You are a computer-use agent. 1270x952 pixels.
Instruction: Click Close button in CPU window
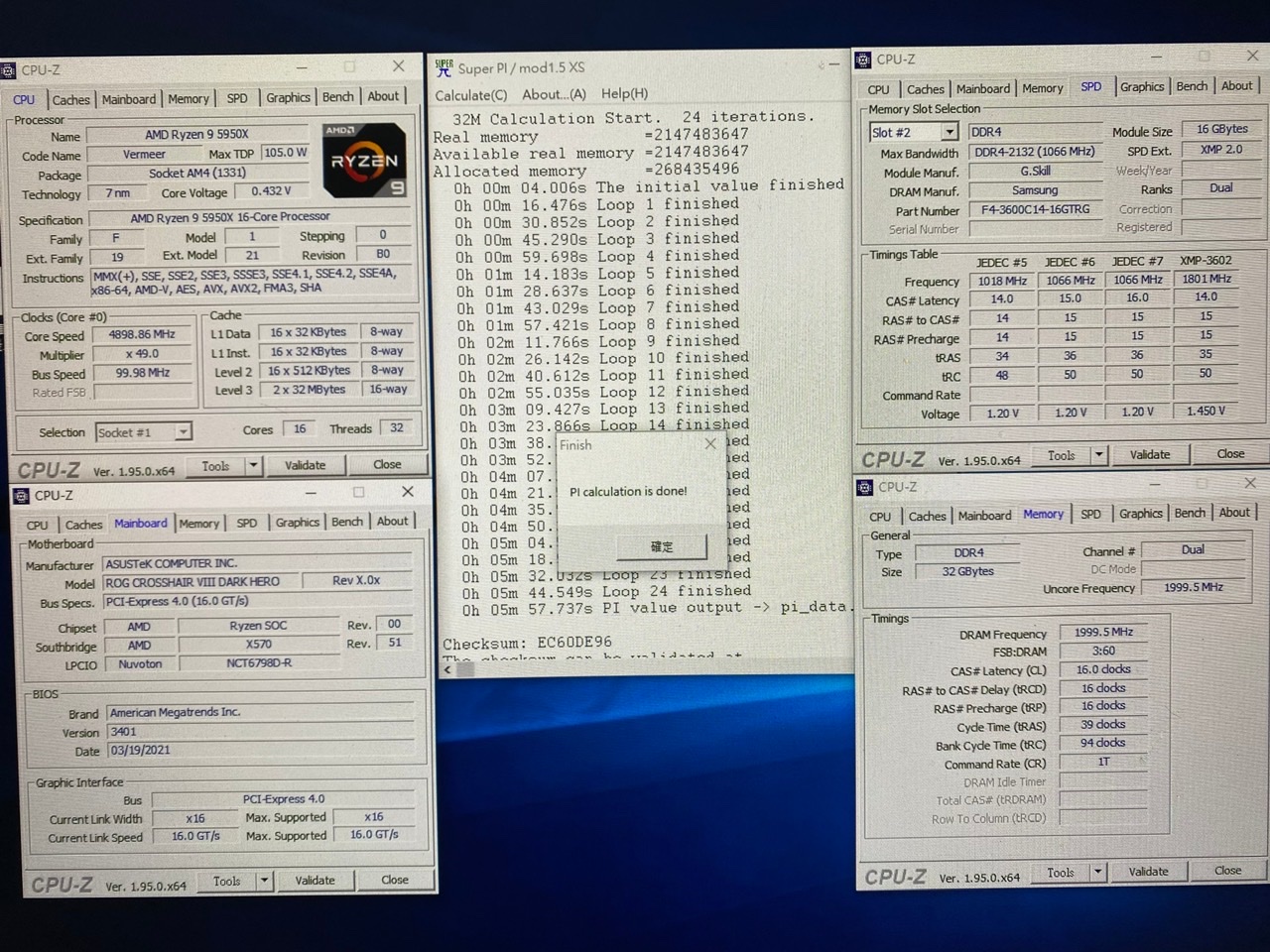click(x=388, y=464)
